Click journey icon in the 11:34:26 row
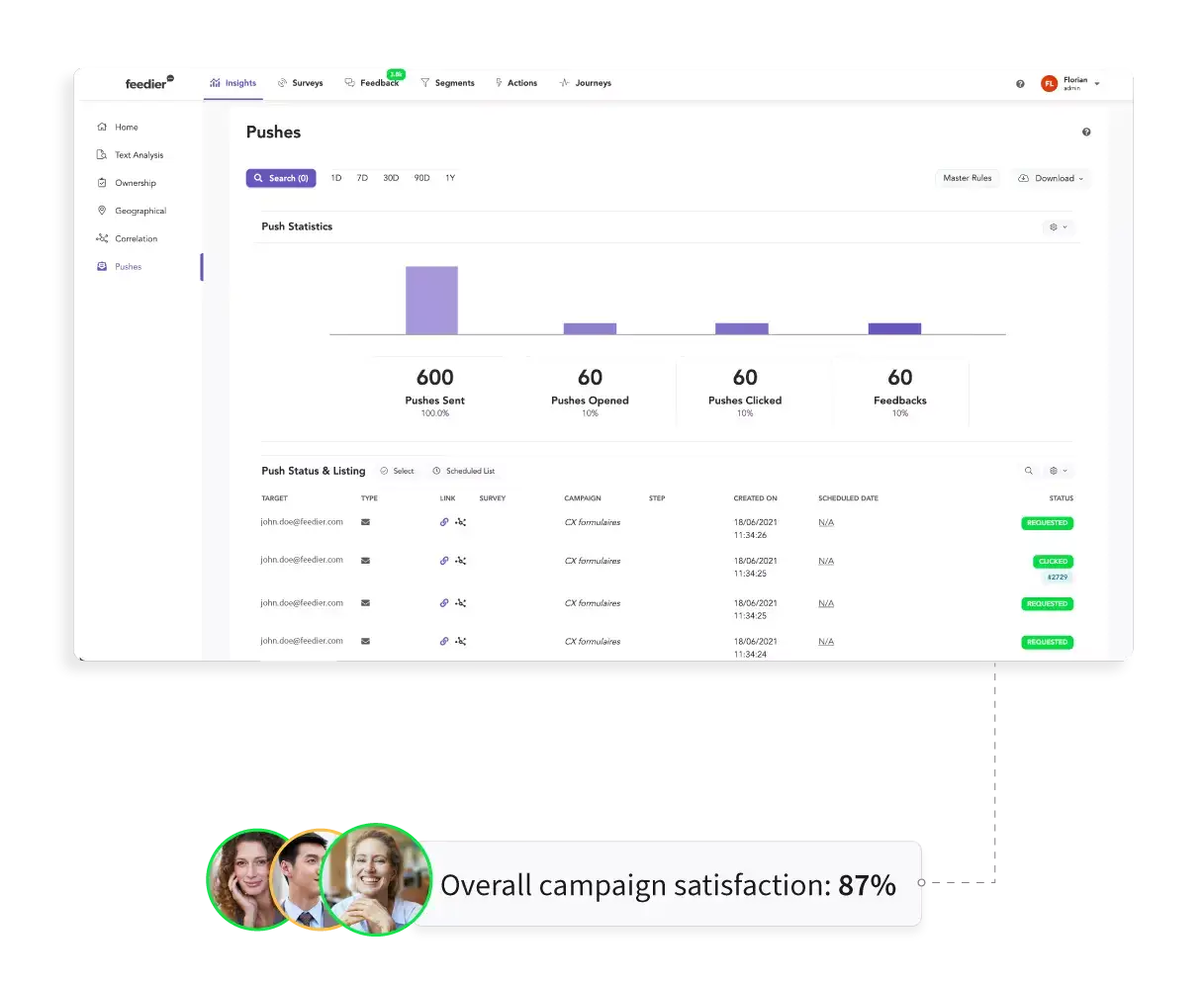Image resolution: width=1204 pixels, height=985 pixels. pos(461,522)
